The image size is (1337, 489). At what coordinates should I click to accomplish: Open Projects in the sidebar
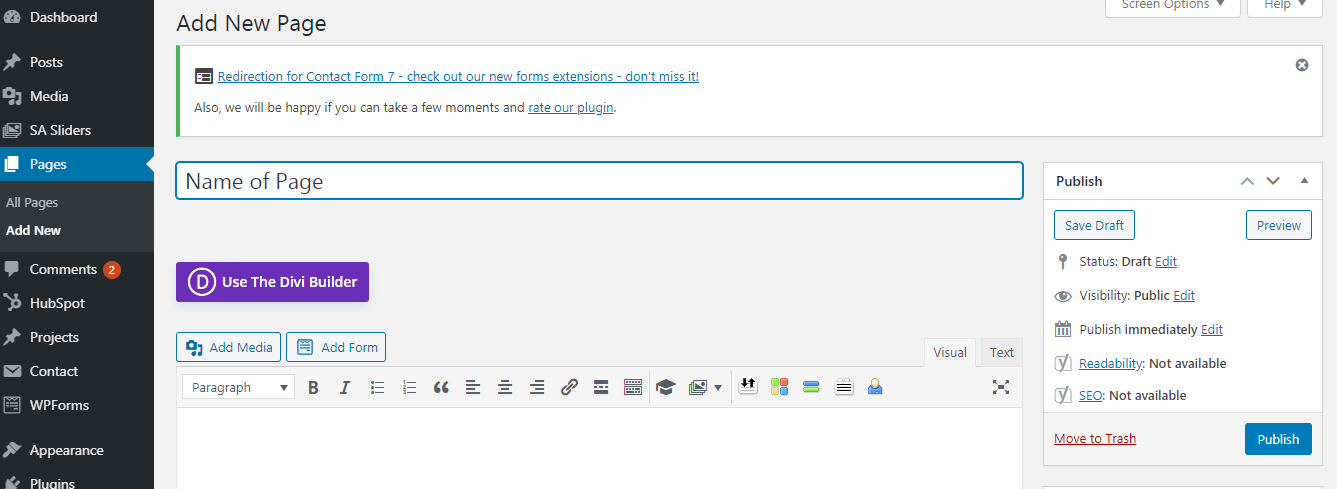point(77,337)
